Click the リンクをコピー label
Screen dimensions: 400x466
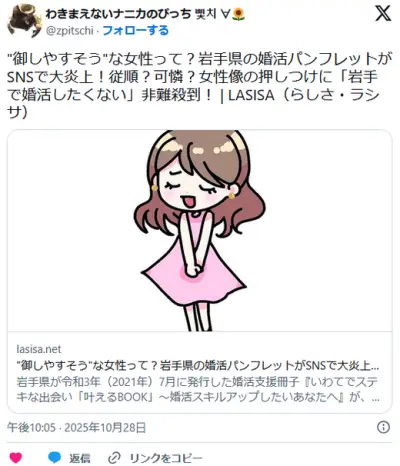(x=166, y=458)
